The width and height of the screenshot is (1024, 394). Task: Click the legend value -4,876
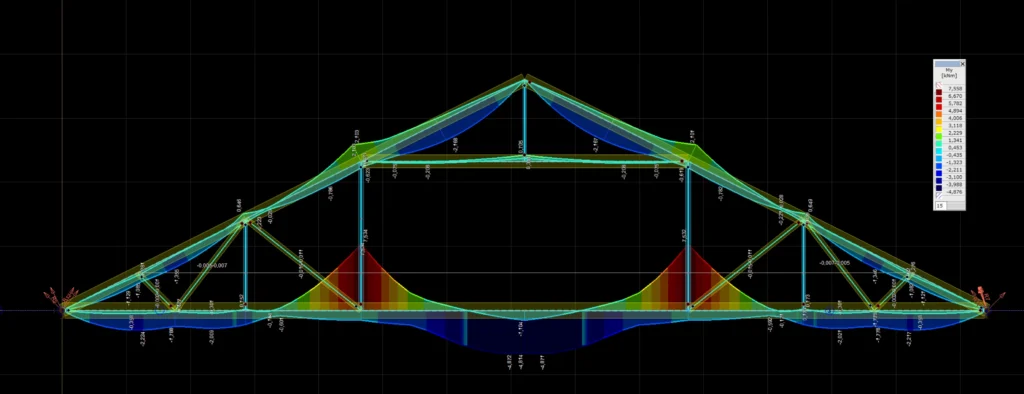(955, 192)
